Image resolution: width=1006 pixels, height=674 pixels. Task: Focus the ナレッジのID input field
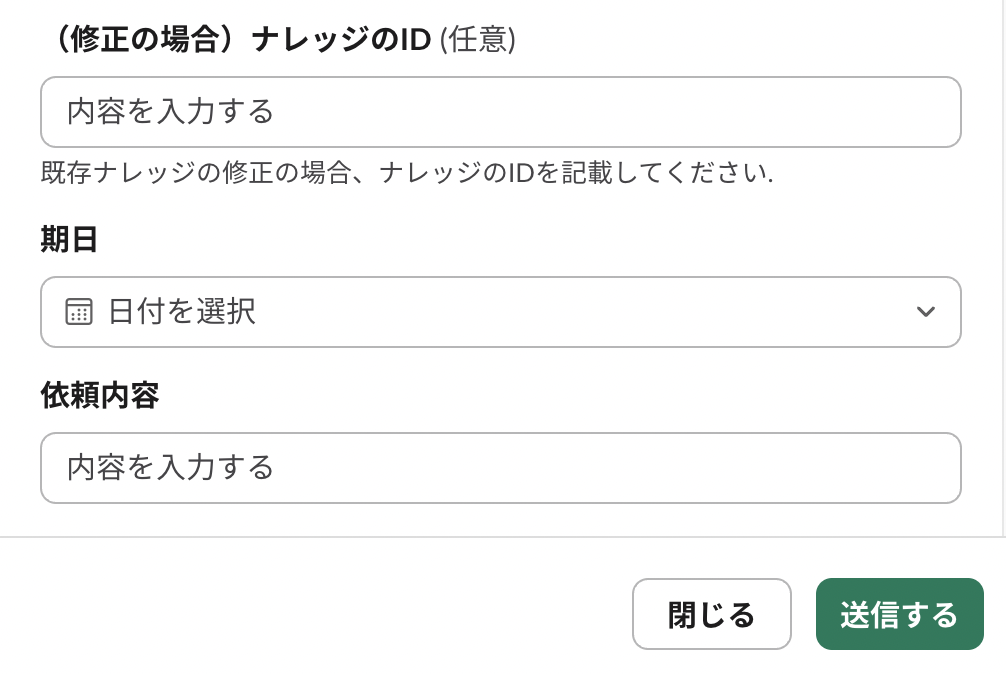click(x=500, y=112)
